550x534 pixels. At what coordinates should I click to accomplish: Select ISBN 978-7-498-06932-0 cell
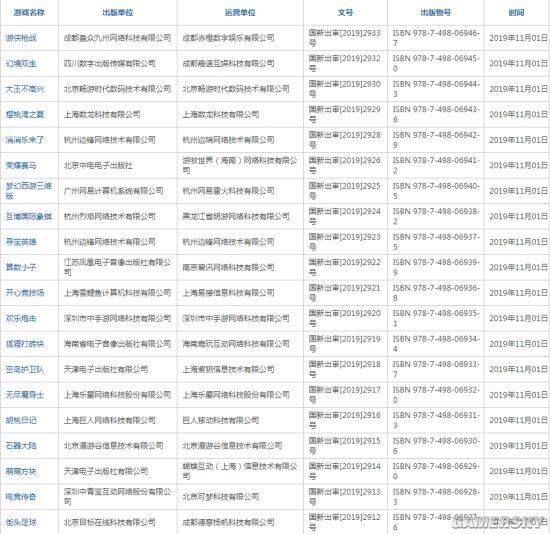[436, 395]
